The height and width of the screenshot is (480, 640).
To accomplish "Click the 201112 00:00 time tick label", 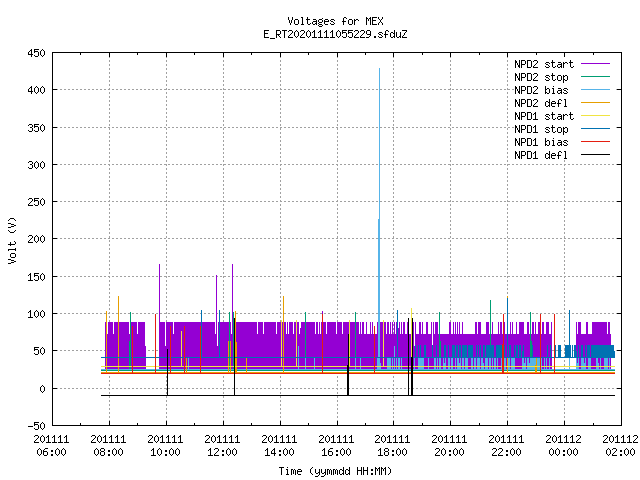I will pyautogui.click(x=564, y=446).
